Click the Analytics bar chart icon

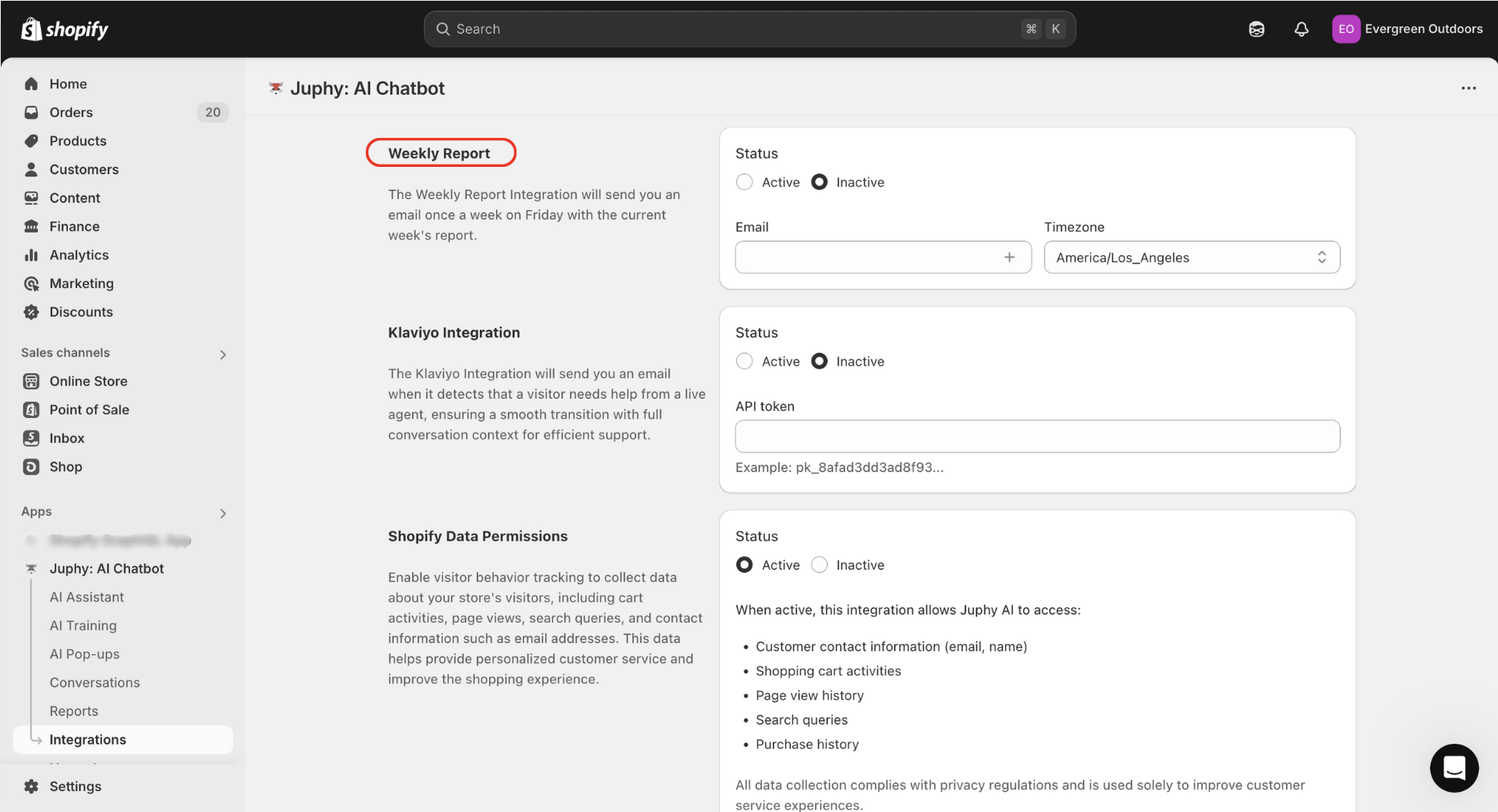tap(31, 254)
